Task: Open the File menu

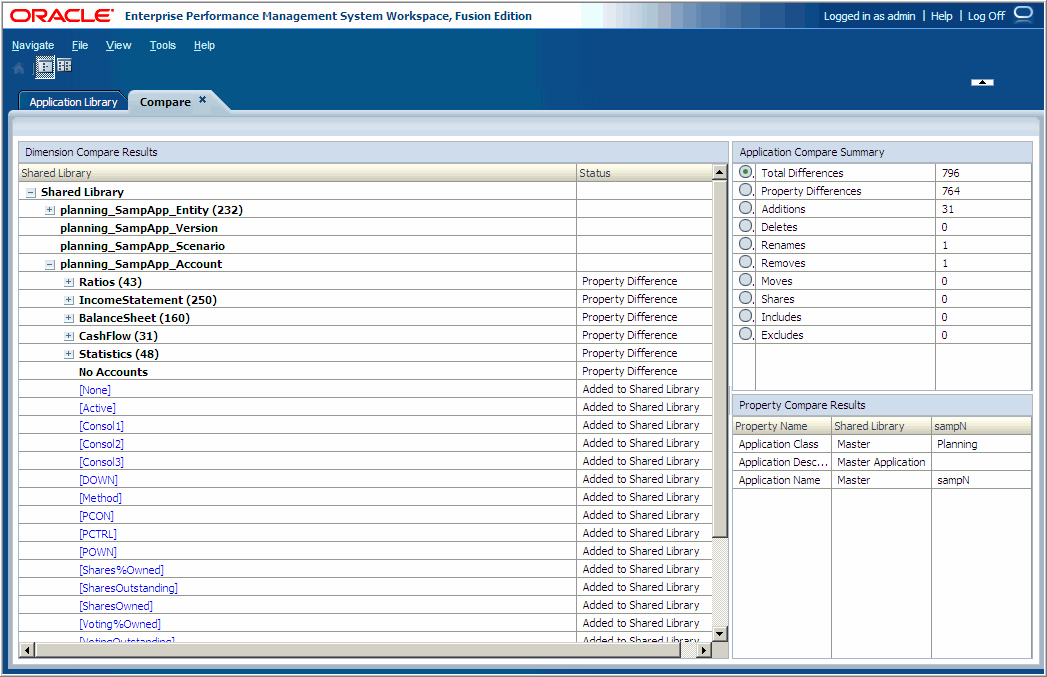Action: click(79, 45)
